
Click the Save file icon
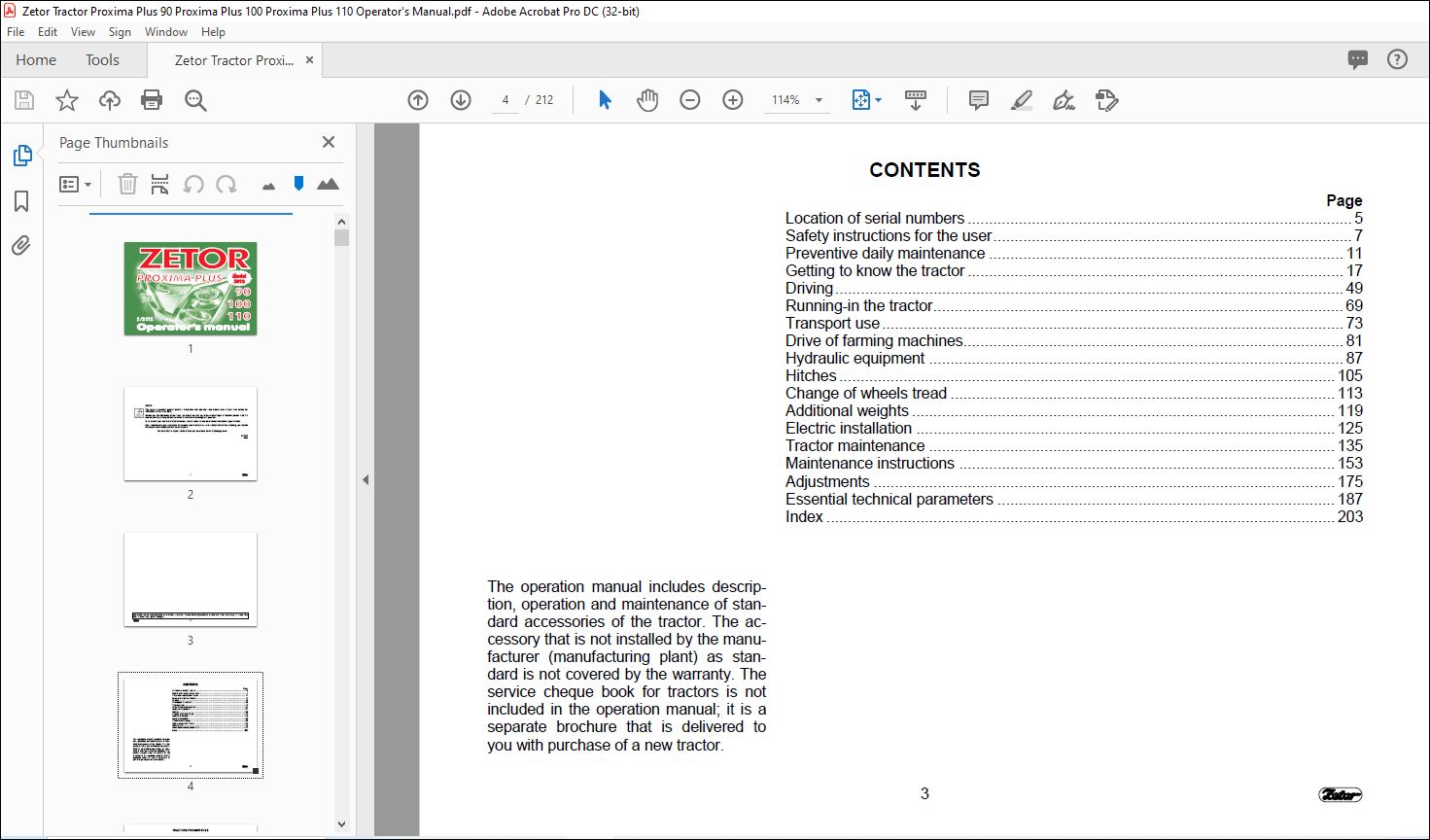tap(24, 100)
